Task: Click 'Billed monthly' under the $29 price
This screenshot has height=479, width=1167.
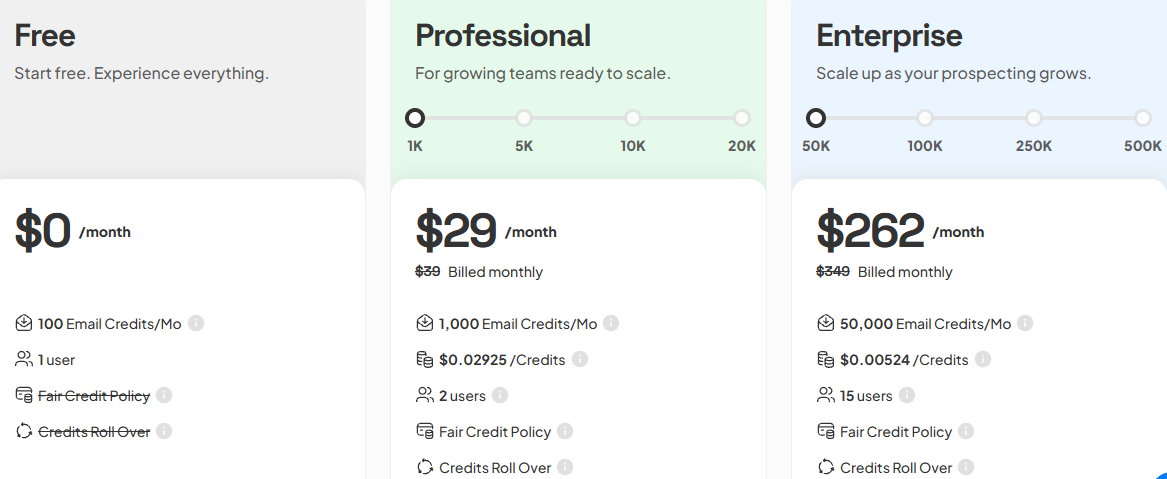Action: click(495, 272)
